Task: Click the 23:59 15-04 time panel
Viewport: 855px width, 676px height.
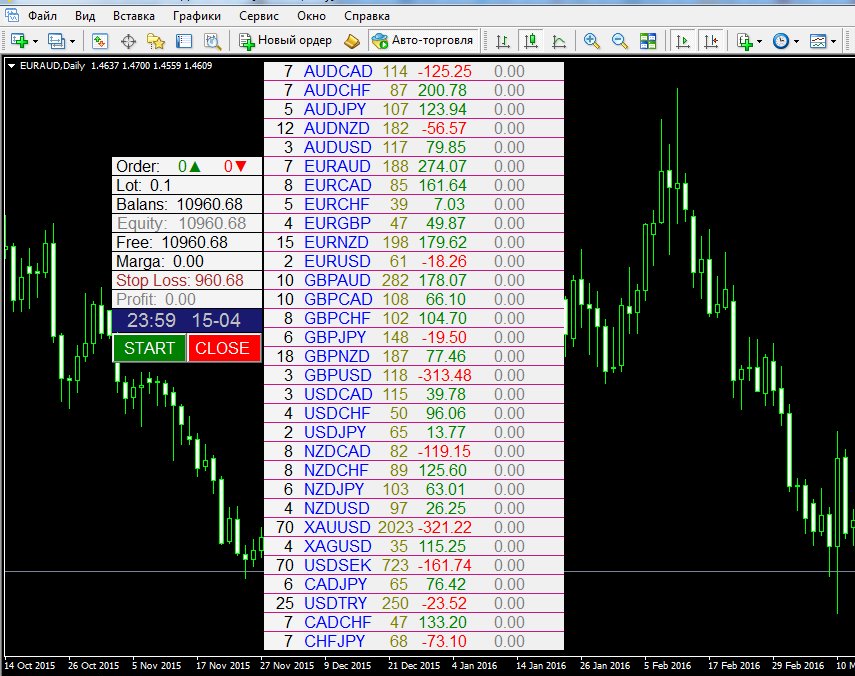Action: point(187,320)
